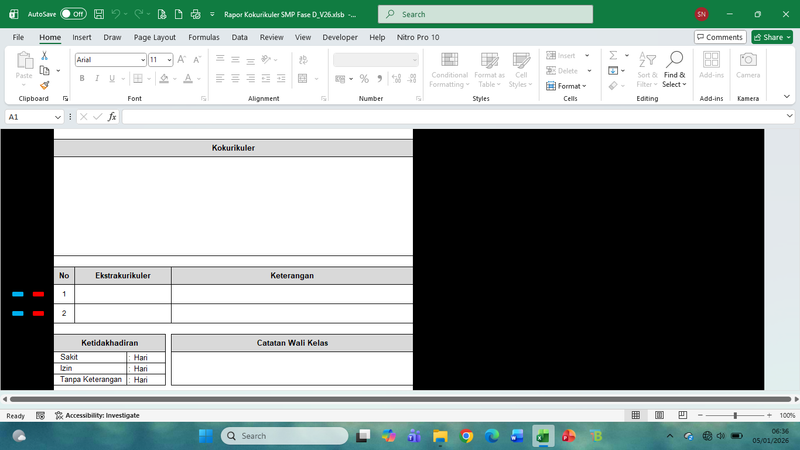Screen dimensions: 800x450
Task: Adjust the zoom level slider
Action: tap(735, 415)
